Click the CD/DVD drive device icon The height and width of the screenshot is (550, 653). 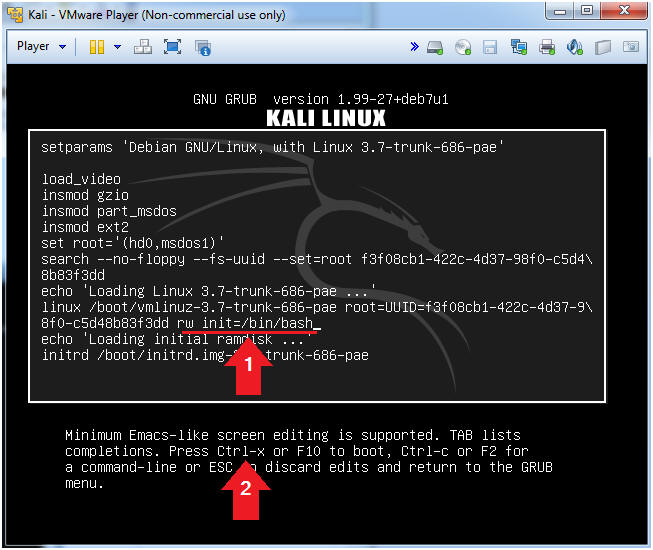click(463, 47)
